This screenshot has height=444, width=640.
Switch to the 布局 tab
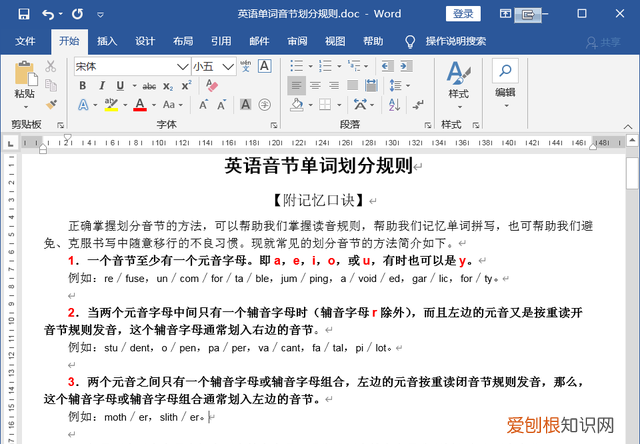[183, 41]
